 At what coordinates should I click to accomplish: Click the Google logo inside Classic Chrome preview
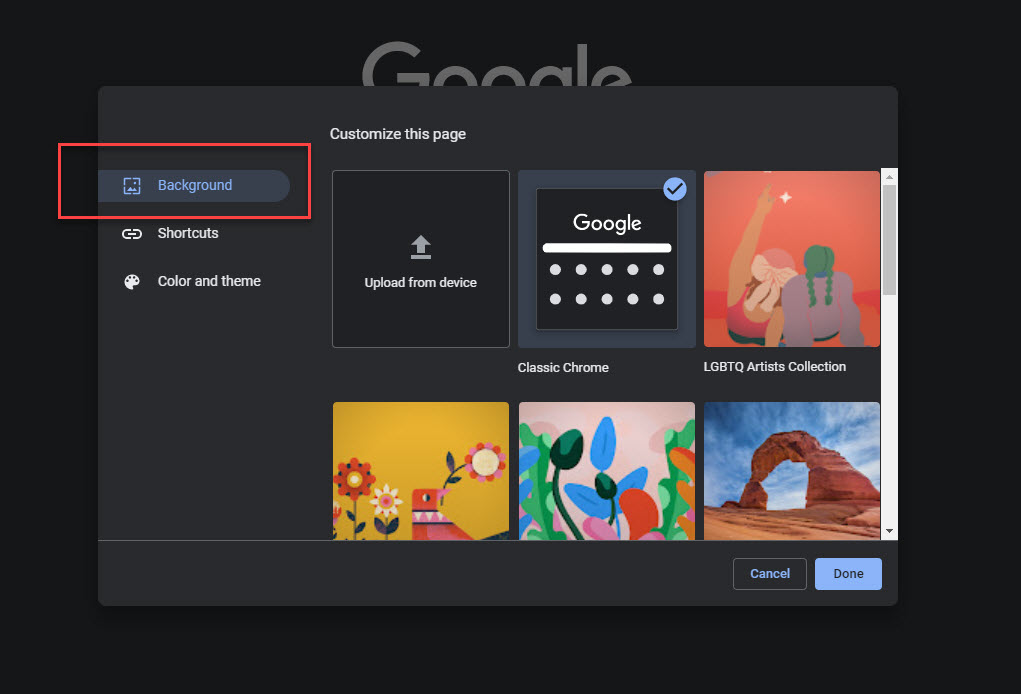point(606,223)
